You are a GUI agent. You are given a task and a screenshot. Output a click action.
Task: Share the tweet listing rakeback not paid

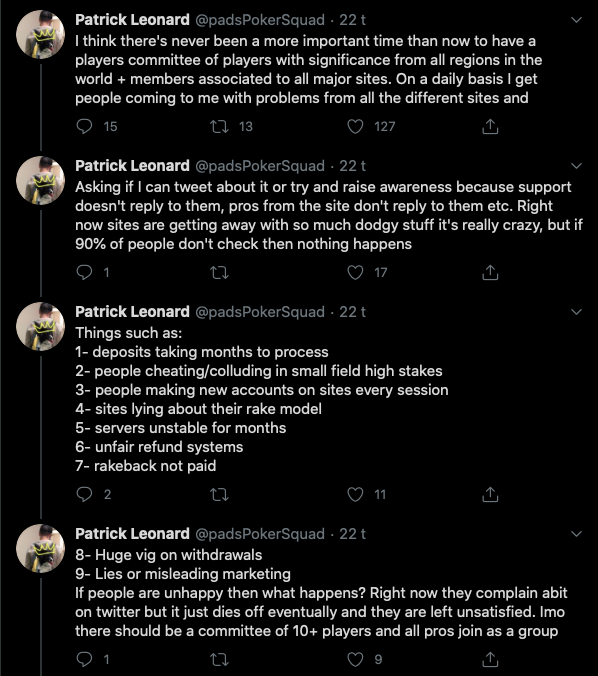tap(490, 494)
